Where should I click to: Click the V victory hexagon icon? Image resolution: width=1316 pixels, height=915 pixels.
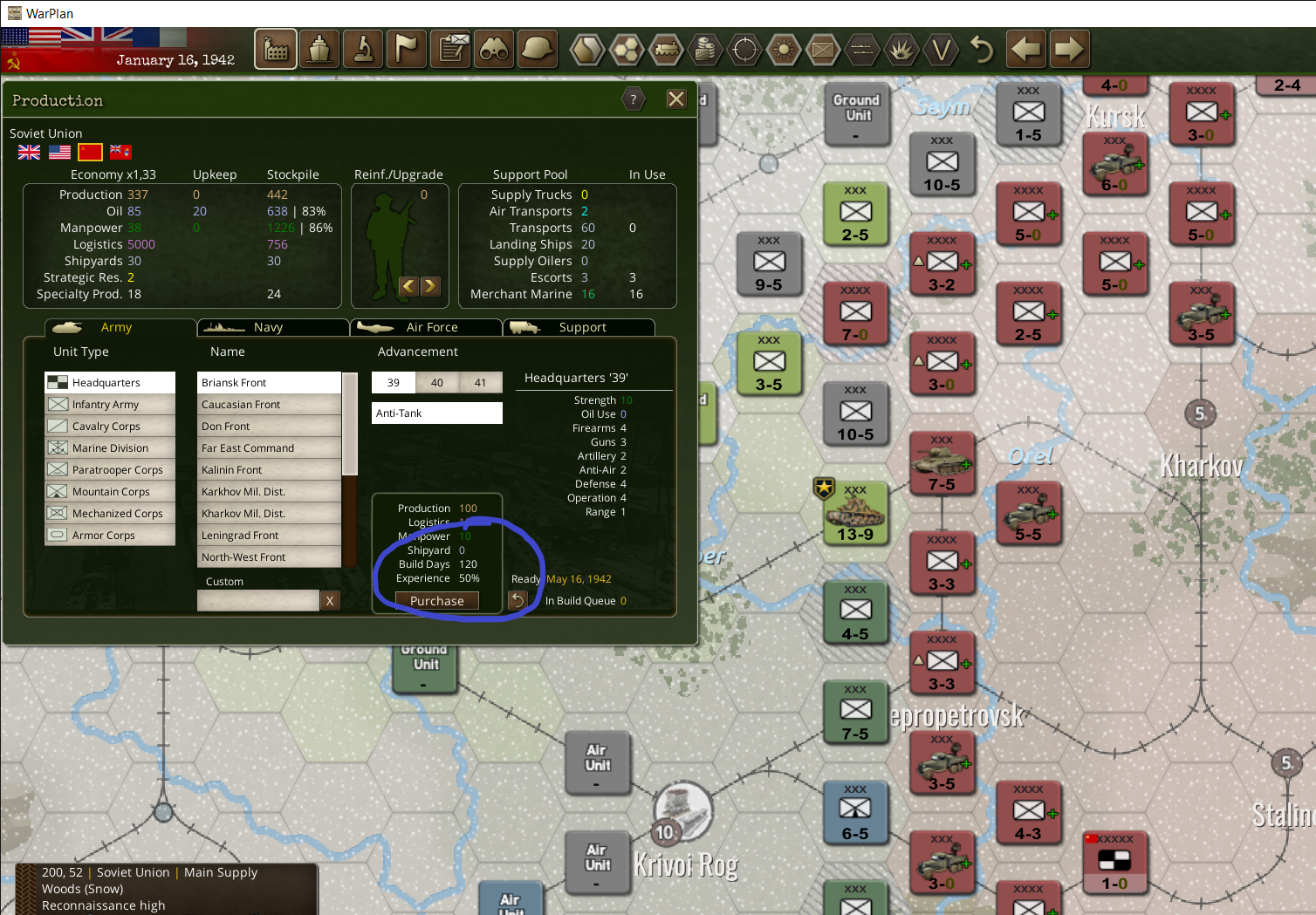[941, 50]
